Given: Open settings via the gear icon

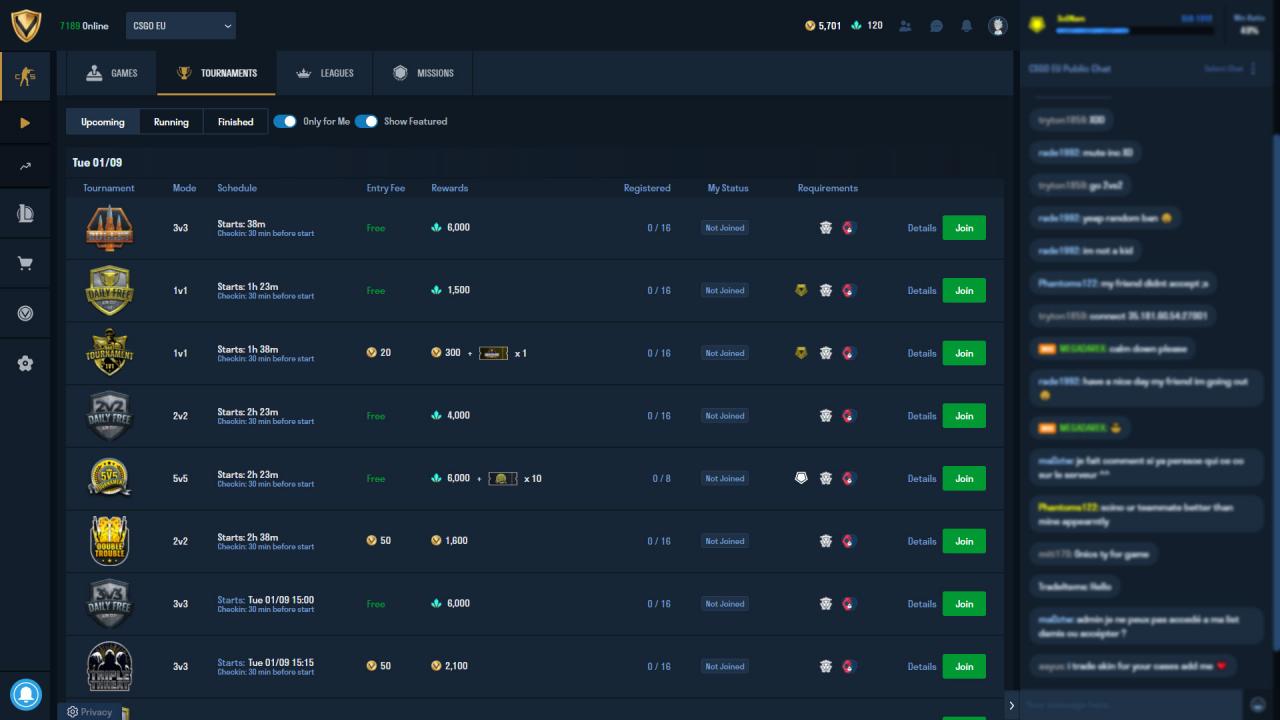Looking at the screenshot, I should pos(25,363).
